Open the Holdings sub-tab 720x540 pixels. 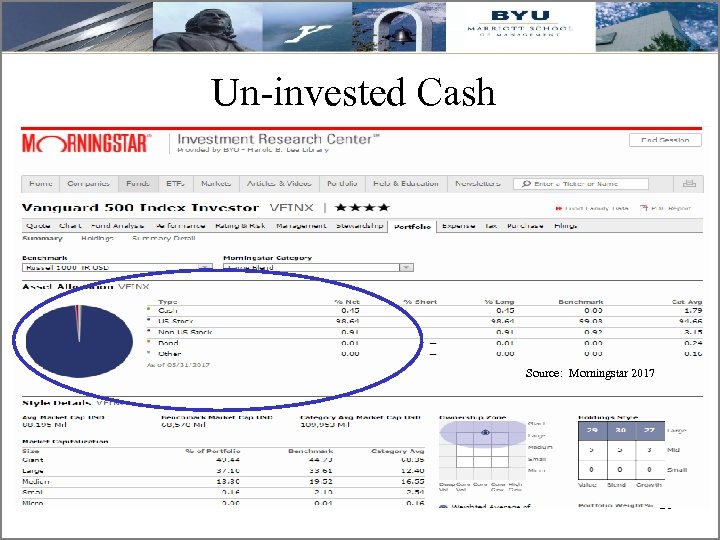coord(97,238)
